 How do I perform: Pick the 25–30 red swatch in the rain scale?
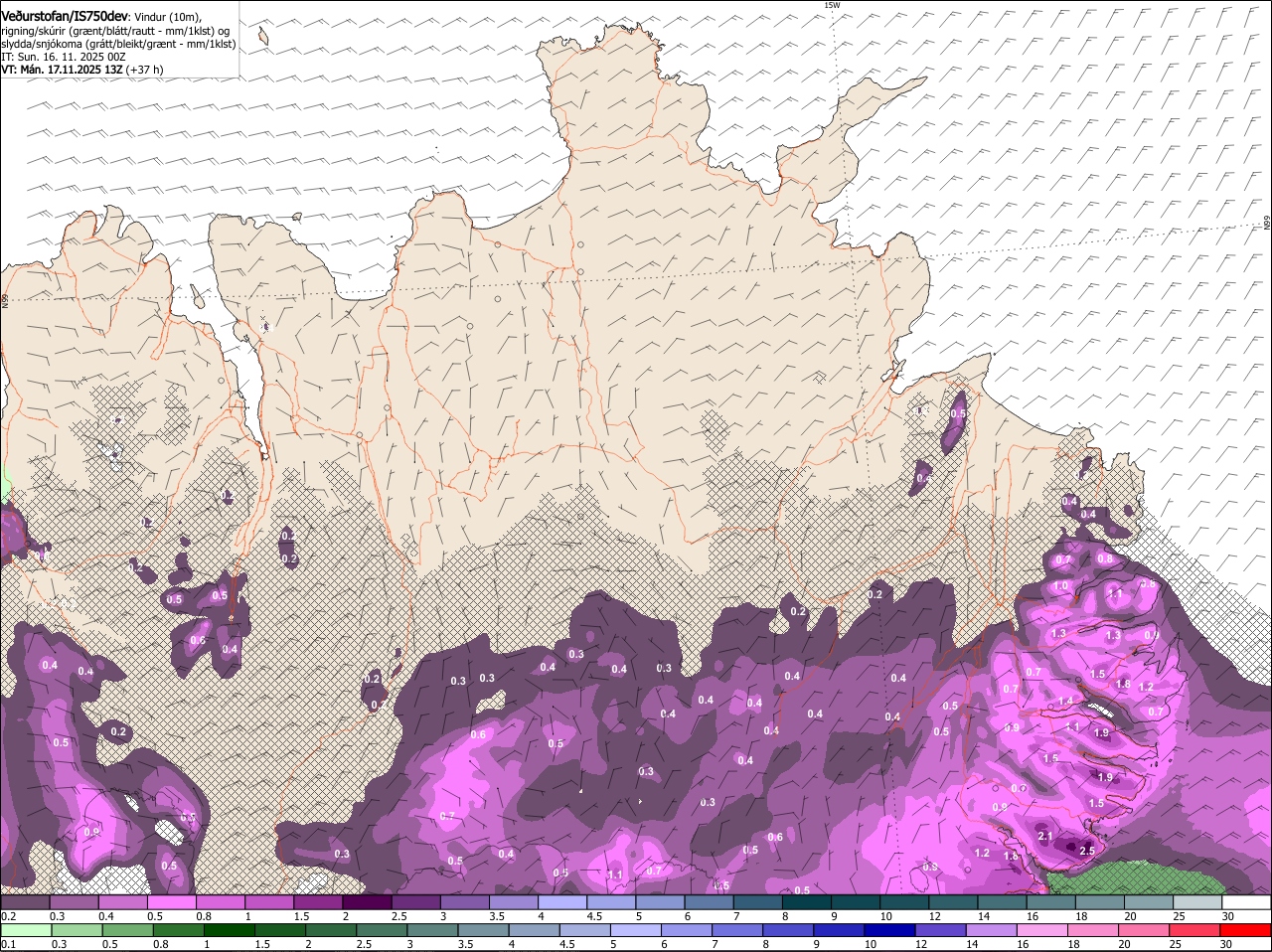tap(1196, 930)
